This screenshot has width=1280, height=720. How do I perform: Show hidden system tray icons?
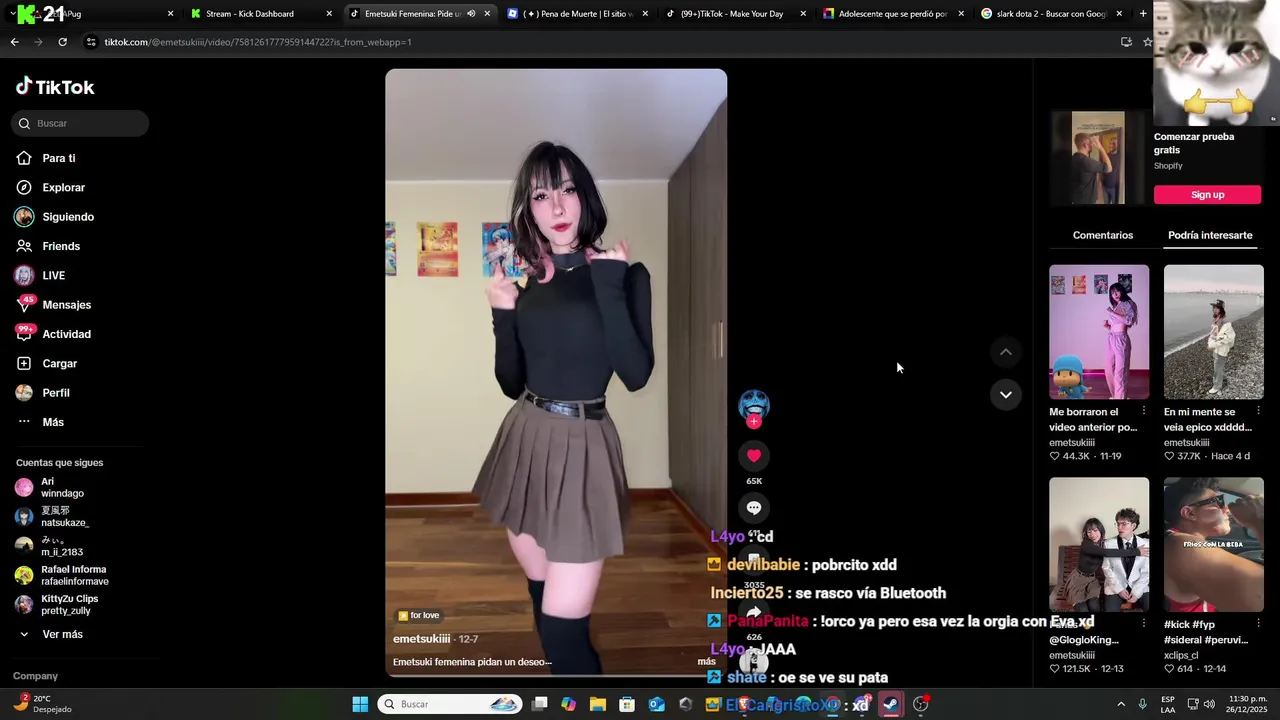pos(1121,704)
